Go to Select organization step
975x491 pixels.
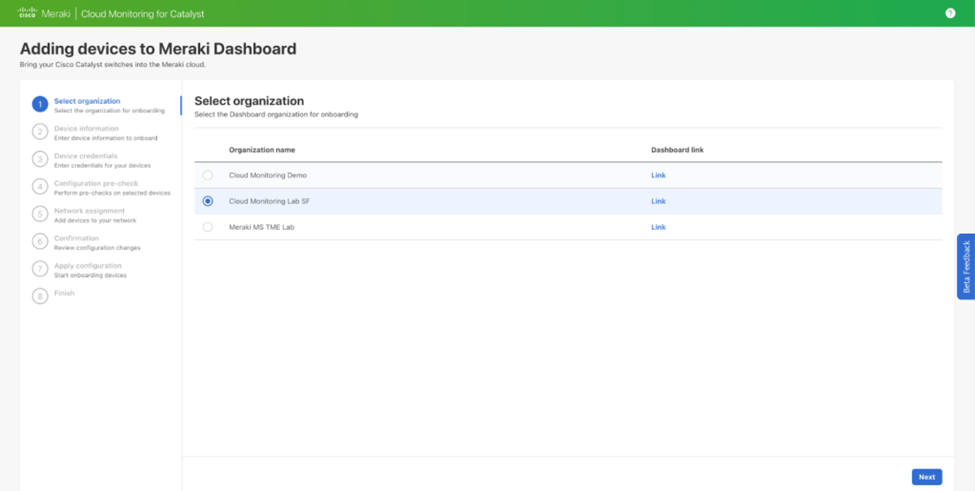87,101
